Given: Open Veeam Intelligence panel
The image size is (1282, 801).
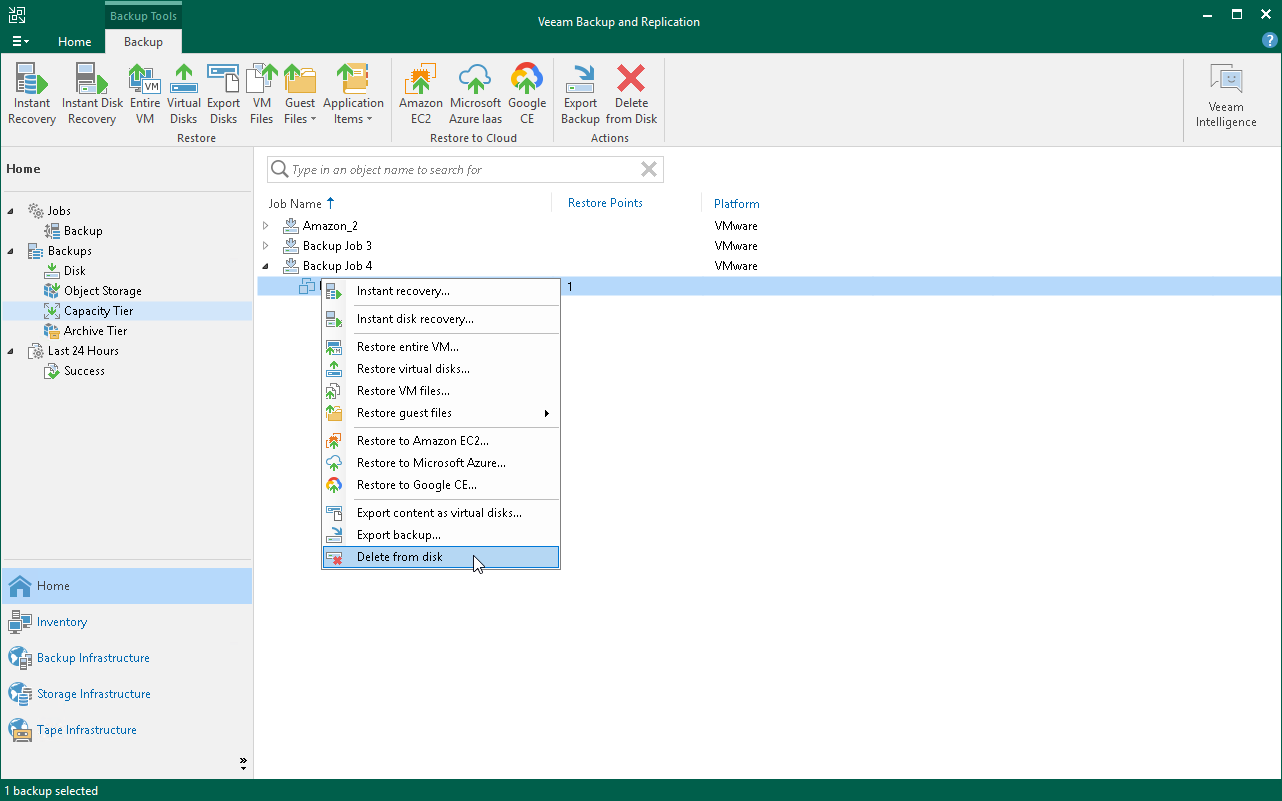Looking at the screenshot, I should [1225, 93].
